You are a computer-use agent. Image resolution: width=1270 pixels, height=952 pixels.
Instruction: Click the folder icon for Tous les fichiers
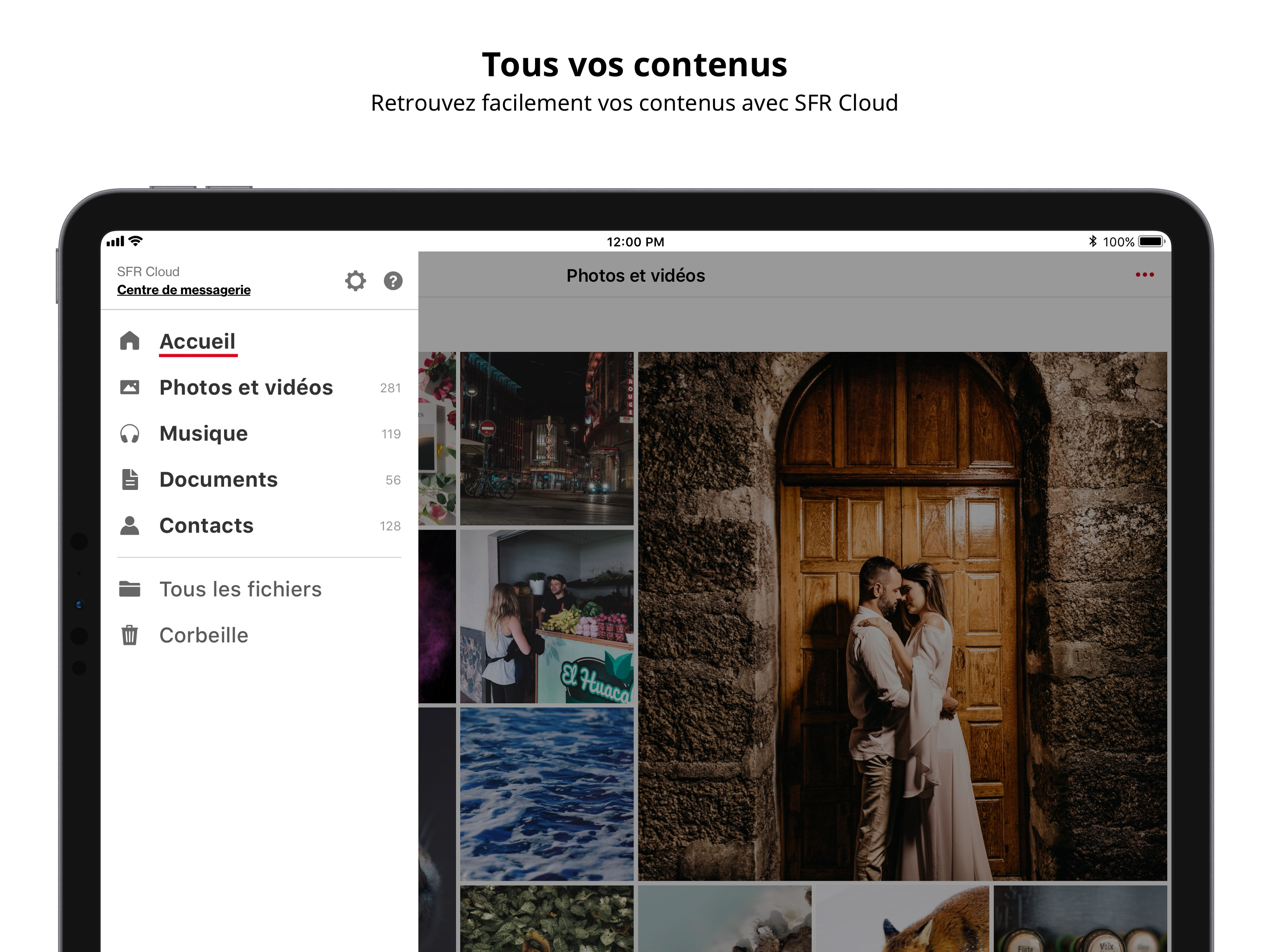pos(130,588)
